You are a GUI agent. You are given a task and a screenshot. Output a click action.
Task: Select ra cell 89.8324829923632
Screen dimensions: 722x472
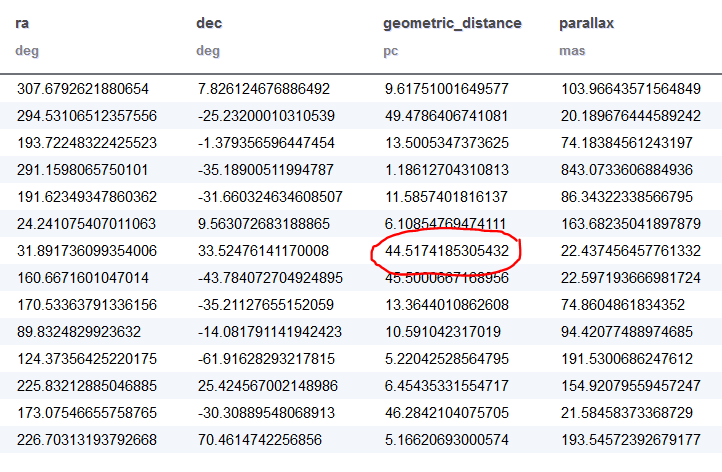coord(80,331)
